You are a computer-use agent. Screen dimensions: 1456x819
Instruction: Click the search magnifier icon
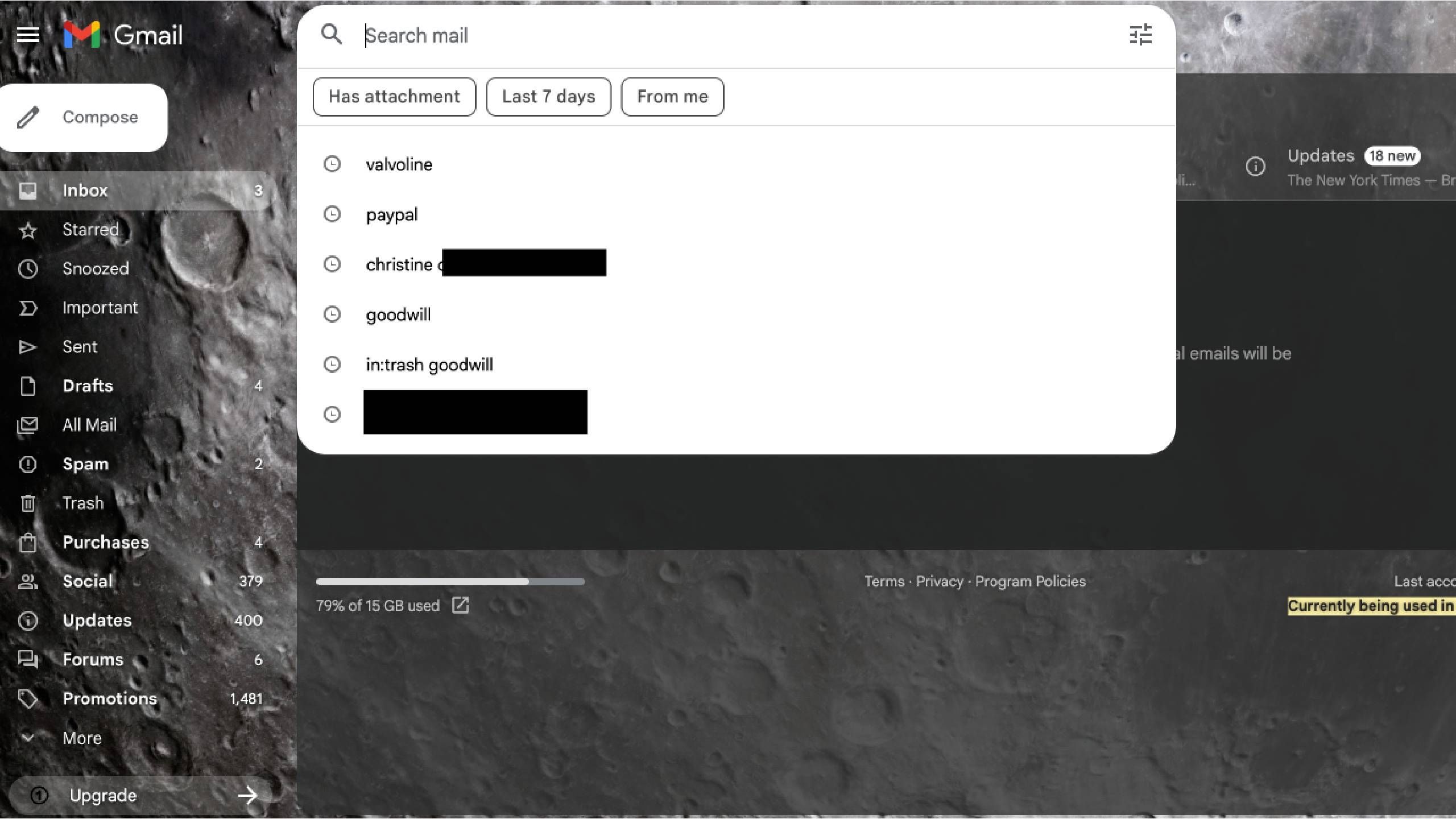pos(332,35)
